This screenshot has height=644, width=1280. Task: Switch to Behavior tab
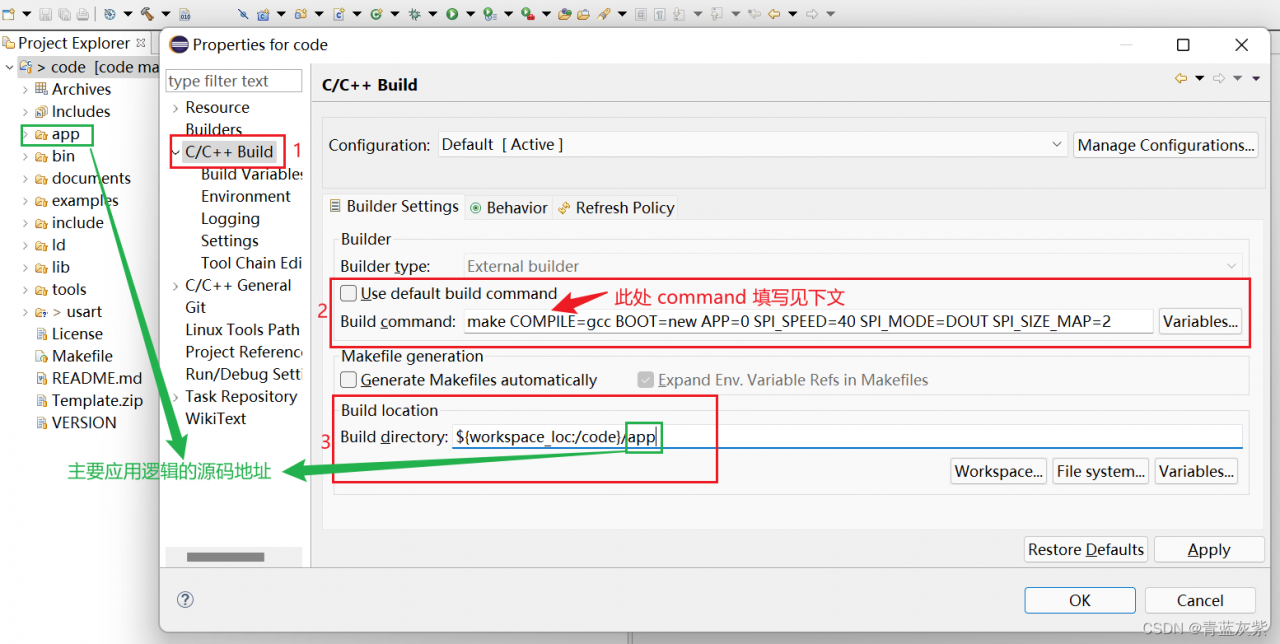tap(509, 207)
